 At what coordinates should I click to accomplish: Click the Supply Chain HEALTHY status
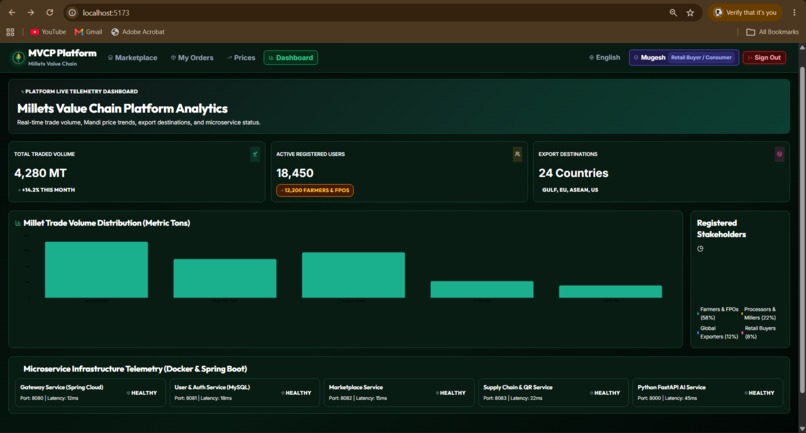(606, 393)
